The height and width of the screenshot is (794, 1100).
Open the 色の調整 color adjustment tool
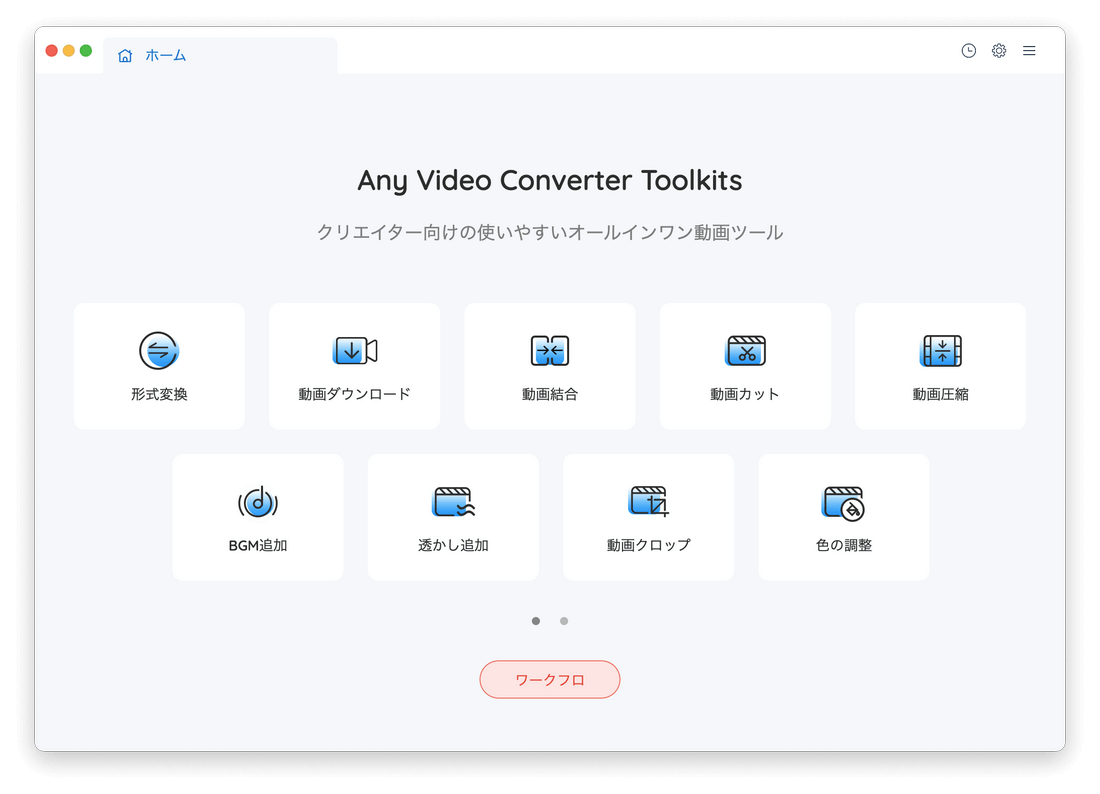(844, 517)
